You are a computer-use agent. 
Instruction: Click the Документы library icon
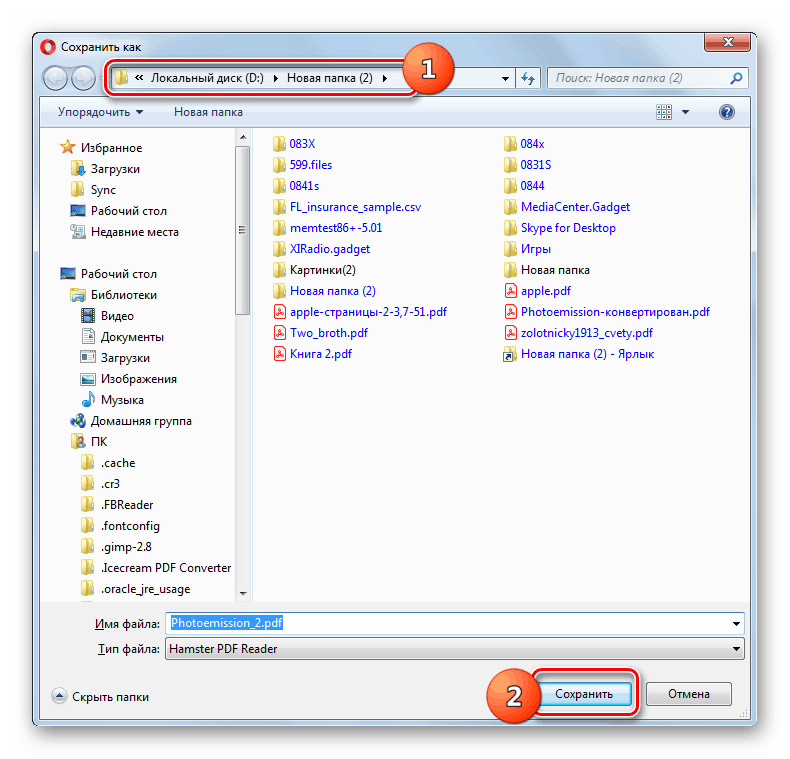click(88, 337)
